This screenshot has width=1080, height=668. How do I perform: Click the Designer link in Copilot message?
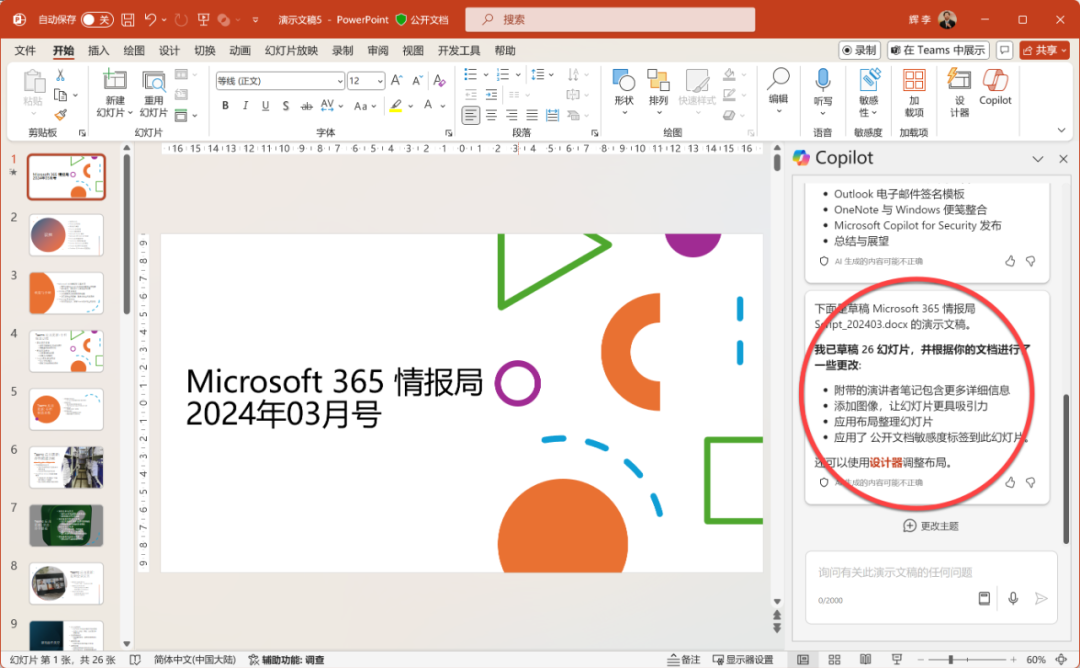[886, 463]
